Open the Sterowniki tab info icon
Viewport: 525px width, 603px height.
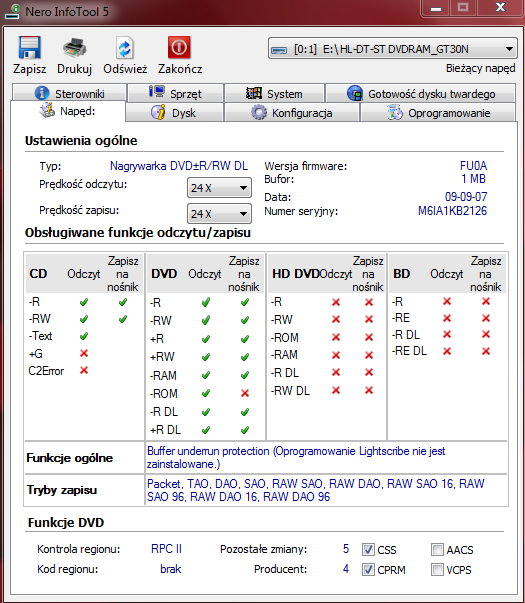click(42, 93)
